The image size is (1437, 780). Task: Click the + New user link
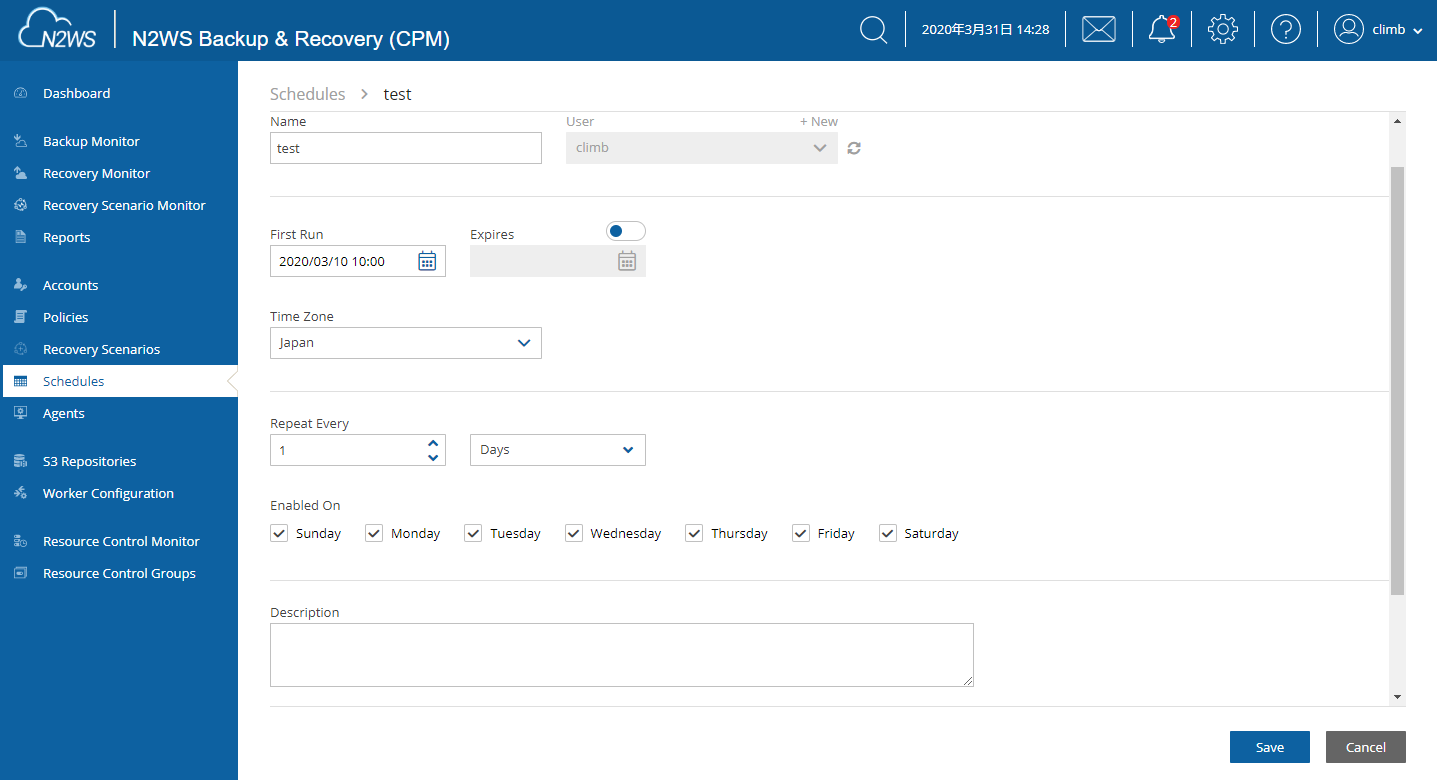click(819, 121)
